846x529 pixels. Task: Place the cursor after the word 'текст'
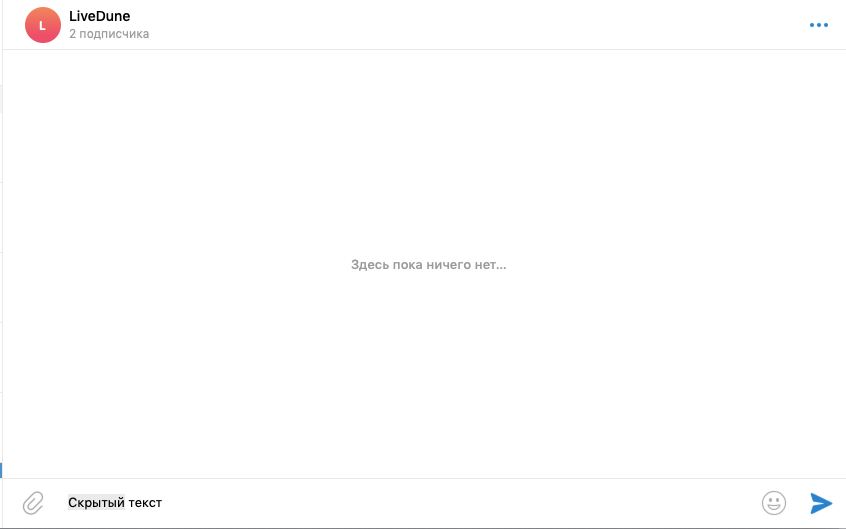tap(162, 503)
